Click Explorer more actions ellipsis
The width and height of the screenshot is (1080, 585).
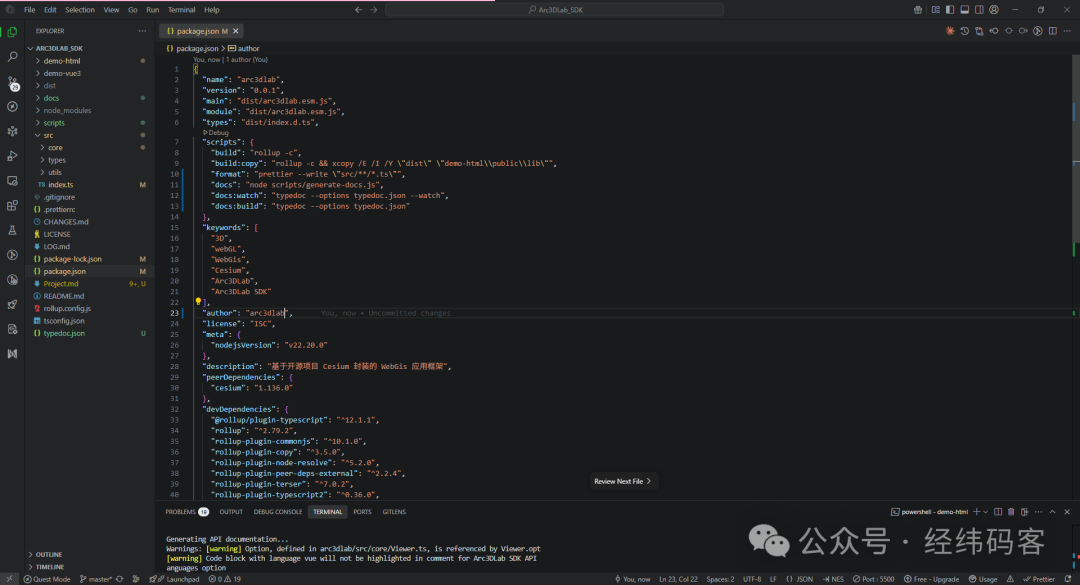pyautogui.click(x=142, y=31)
